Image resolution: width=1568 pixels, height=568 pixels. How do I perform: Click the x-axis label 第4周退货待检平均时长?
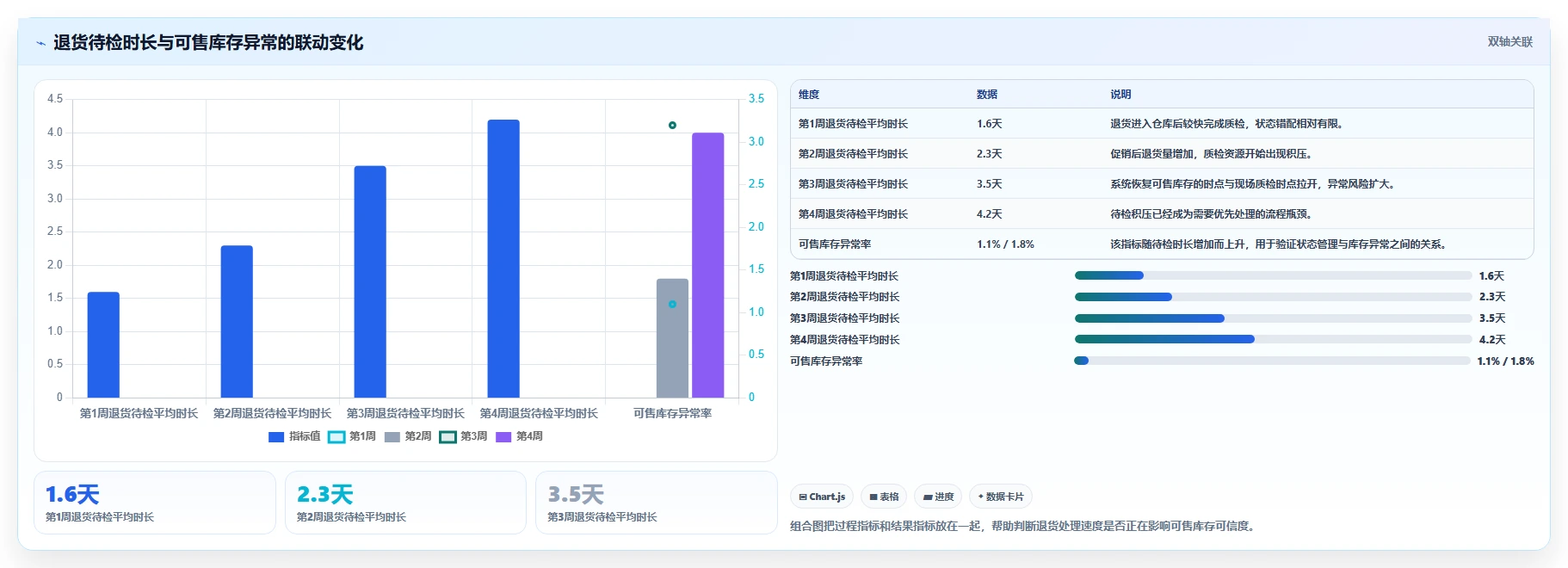pyautogui.click(x=539, y=413)
